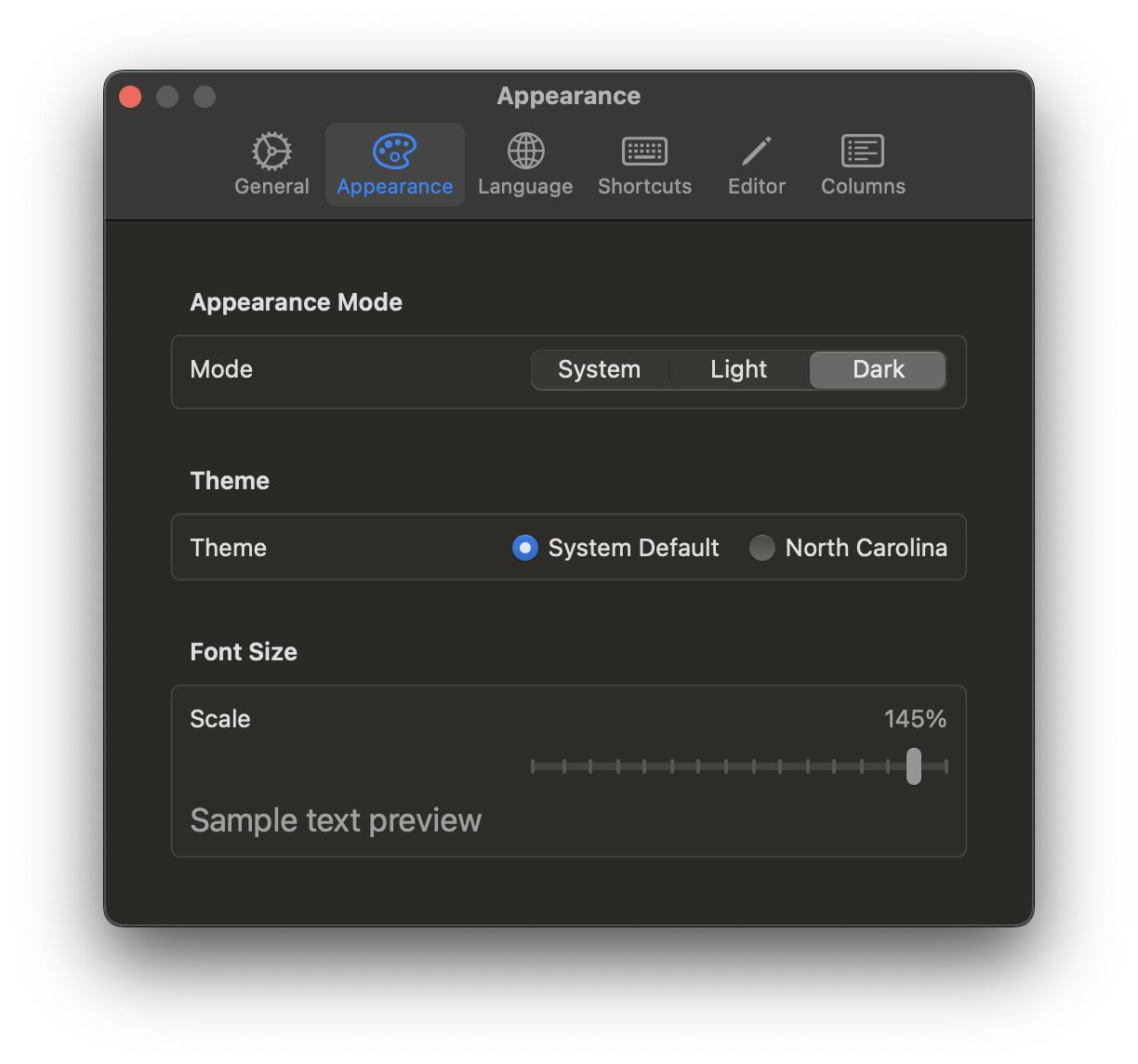The height and width of the screenshot is (1064, 1138).
Task: Select the Editor pencil icon
Action: coord(755,152)
